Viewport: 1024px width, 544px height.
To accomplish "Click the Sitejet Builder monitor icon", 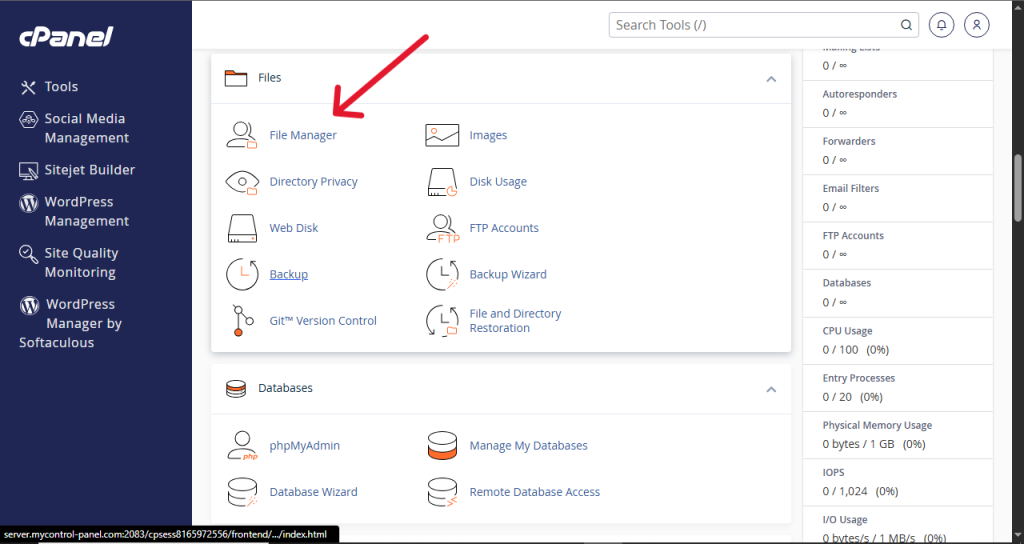I will 28,170.
